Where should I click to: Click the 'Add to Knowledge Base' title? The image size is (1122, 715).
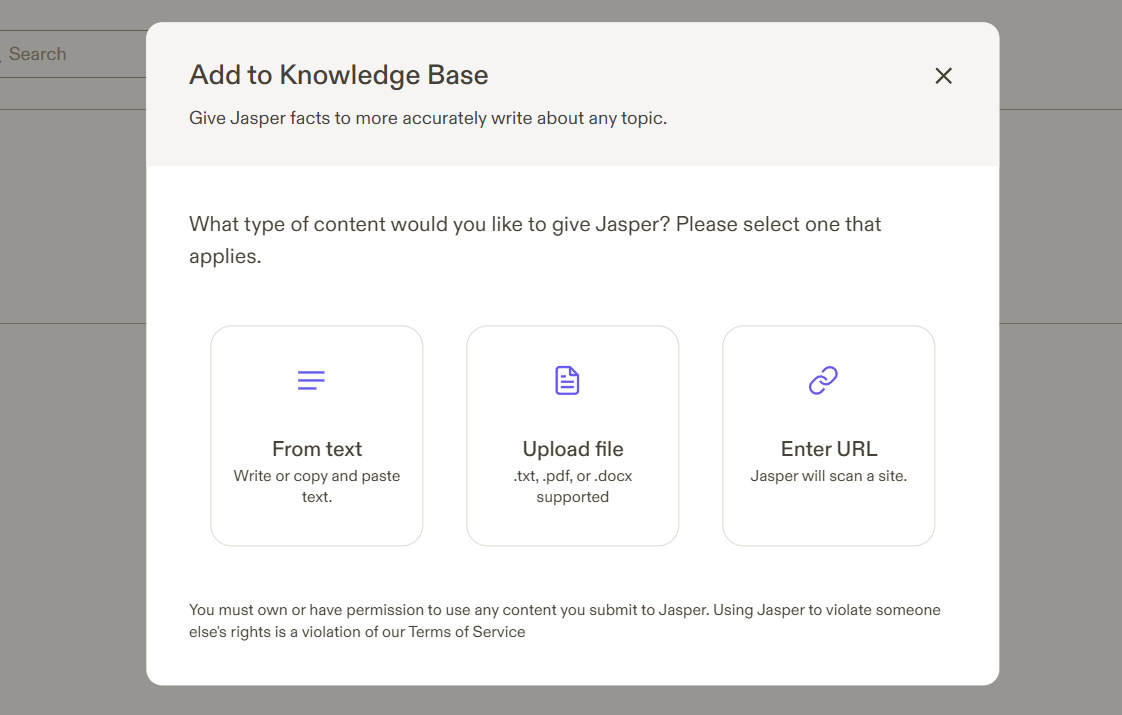pyautogui.click(x=338, y=75)
